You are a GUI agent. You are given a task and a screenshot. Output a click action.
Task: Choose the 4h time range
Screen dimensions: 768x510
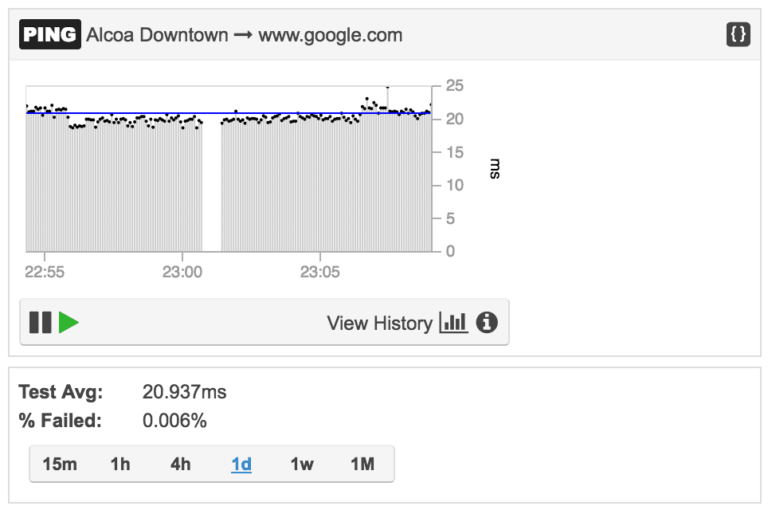point(180,464)
